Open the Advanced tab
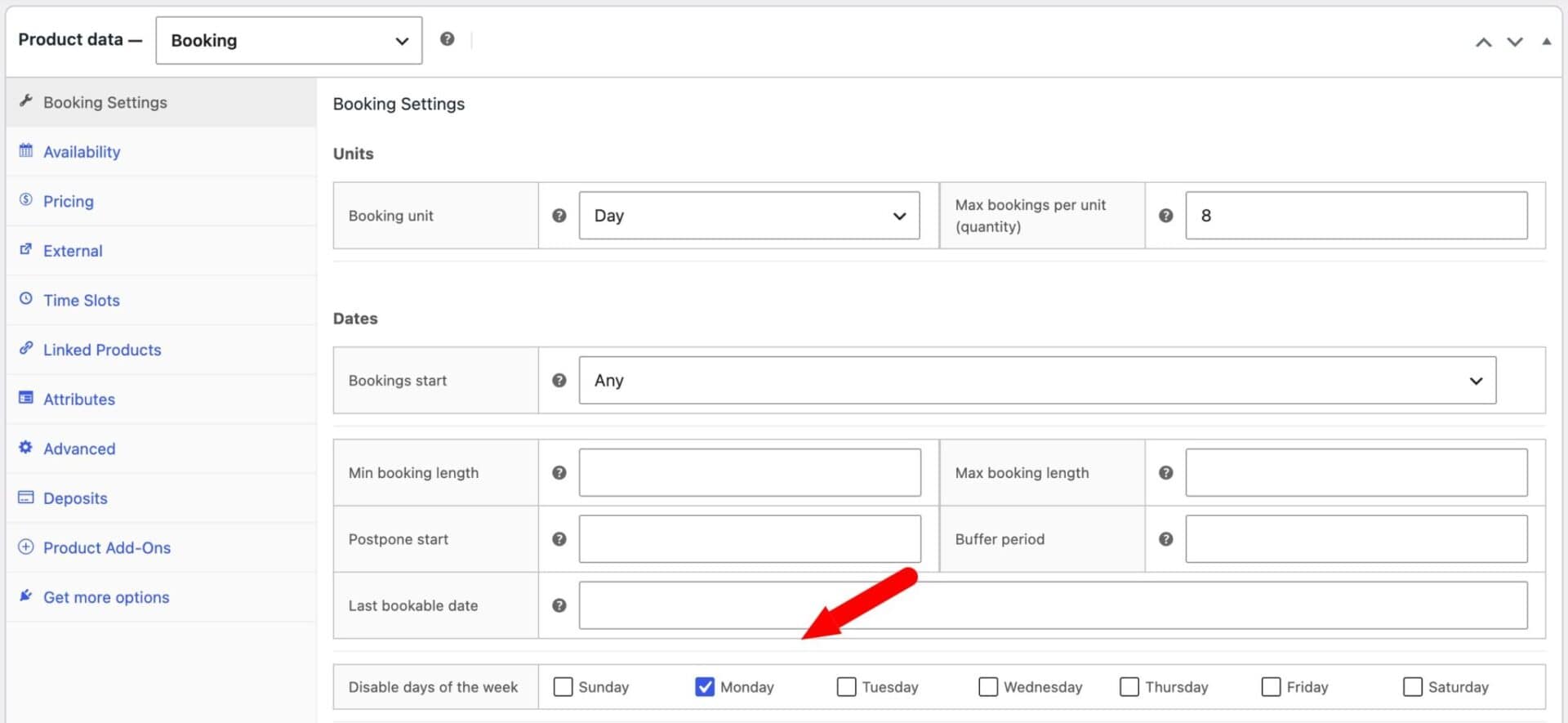The image size is (1568, 723). [162, 449]
